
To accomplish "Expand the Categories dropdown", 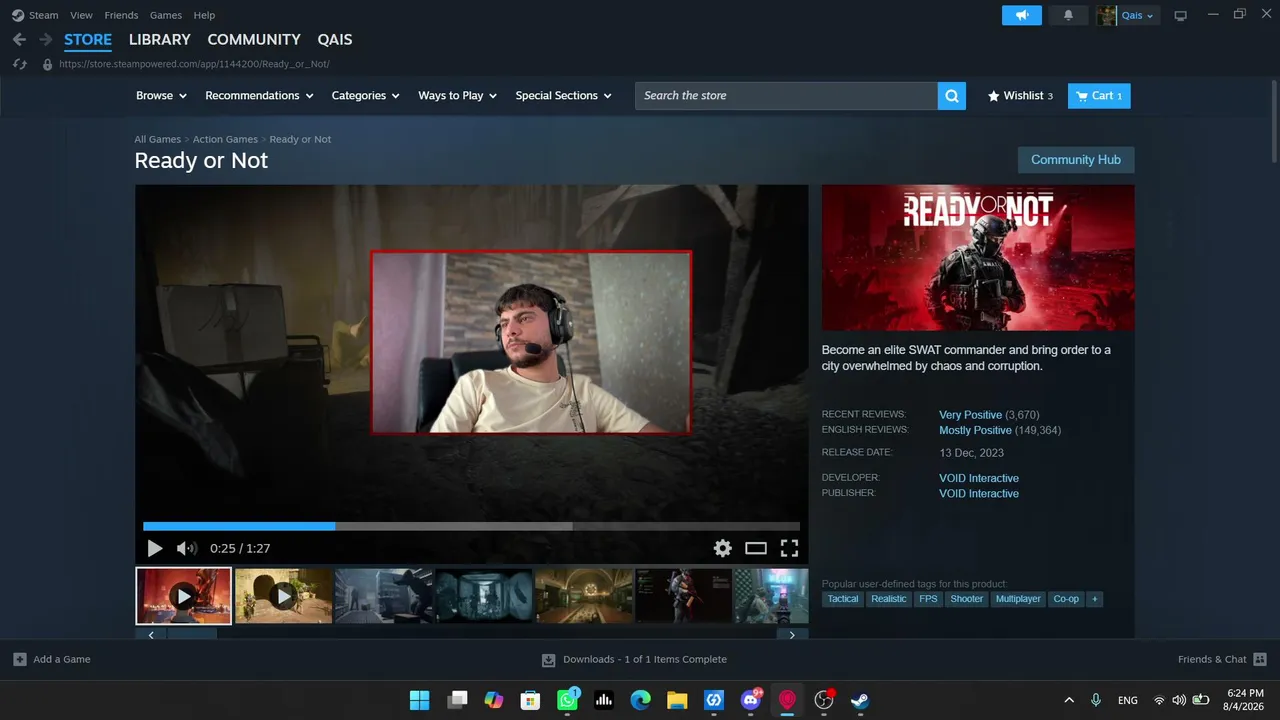I will point(365,96).
